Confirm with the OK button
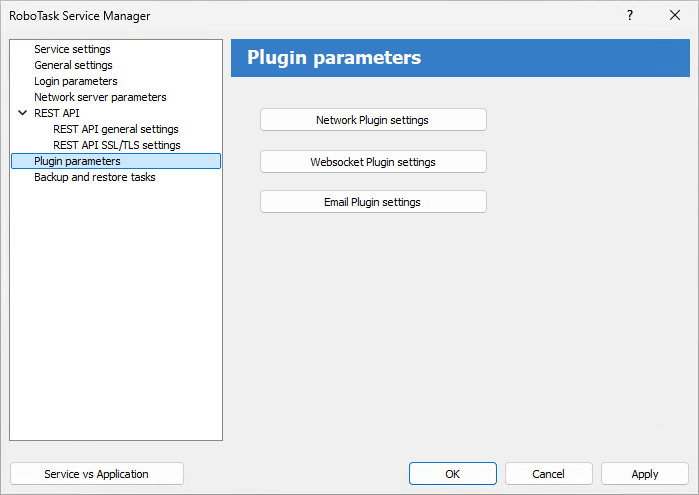Image resolution: width=699 pixels, height=495 pixels. (452, 474)
